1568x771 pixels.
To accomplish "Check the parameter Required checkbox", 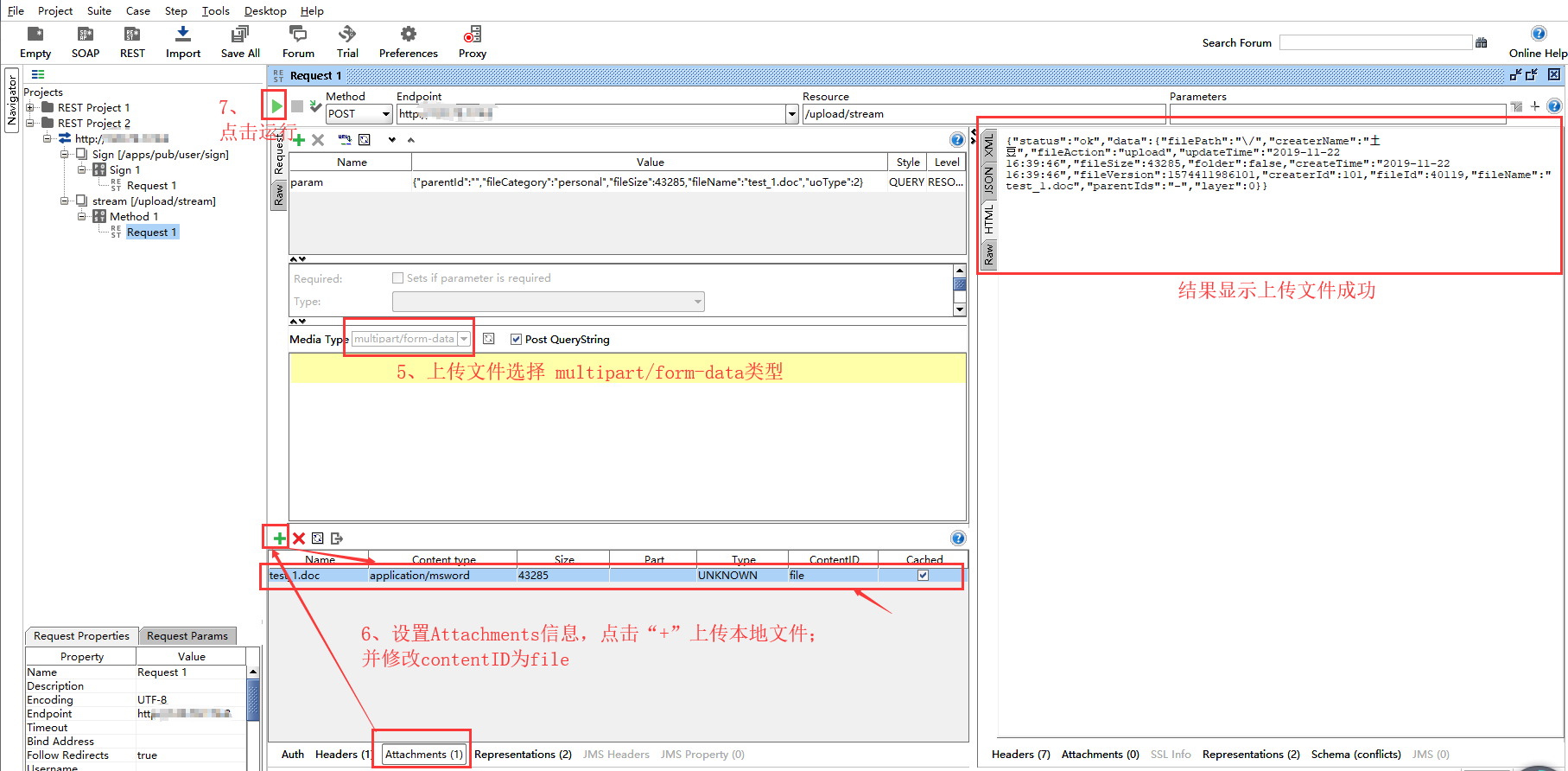I will click(397, 278).
